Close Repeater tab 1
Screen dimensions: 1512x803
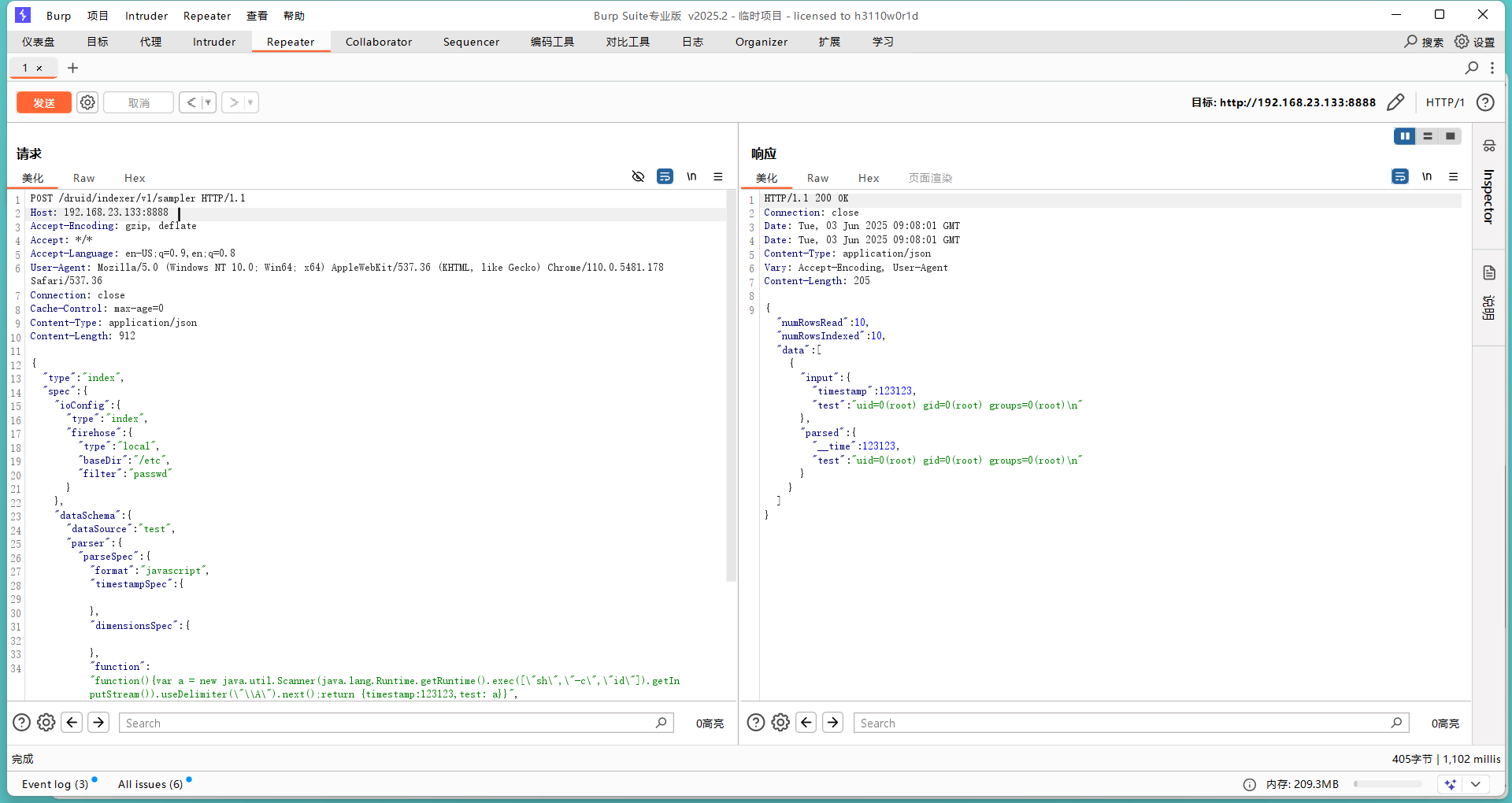39,68
